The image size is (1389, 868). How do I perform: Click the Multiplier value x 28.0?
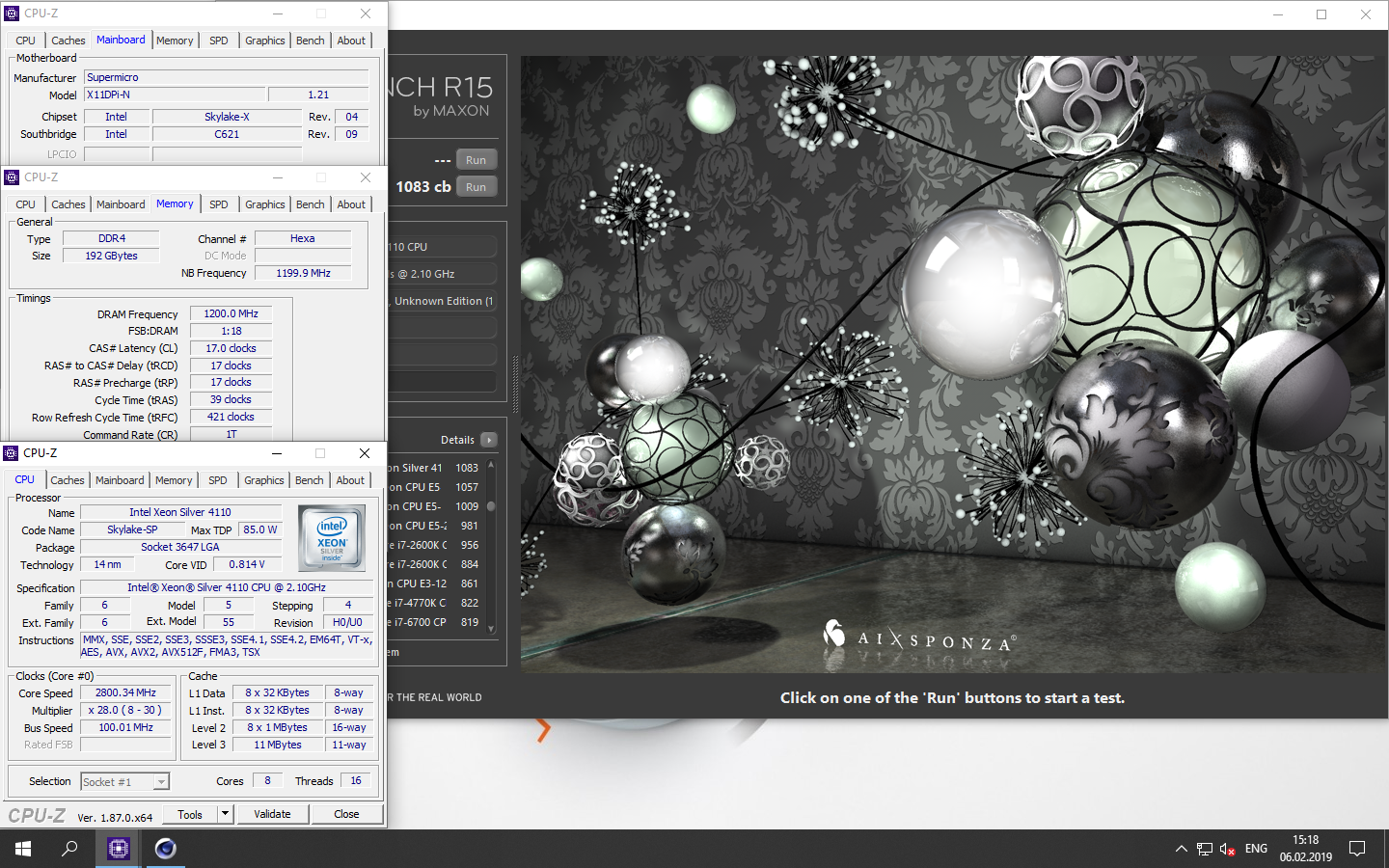(x=126, y=710)
